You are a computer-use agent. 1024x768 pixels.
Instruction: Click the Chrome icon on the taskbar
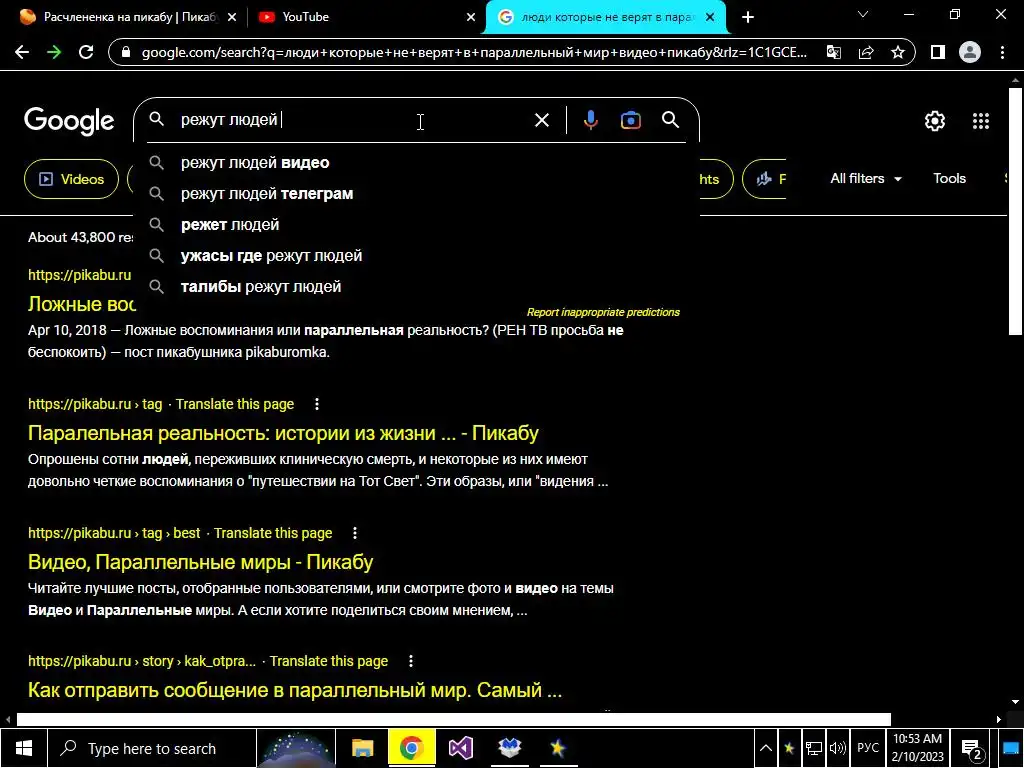tap(411, 748)
